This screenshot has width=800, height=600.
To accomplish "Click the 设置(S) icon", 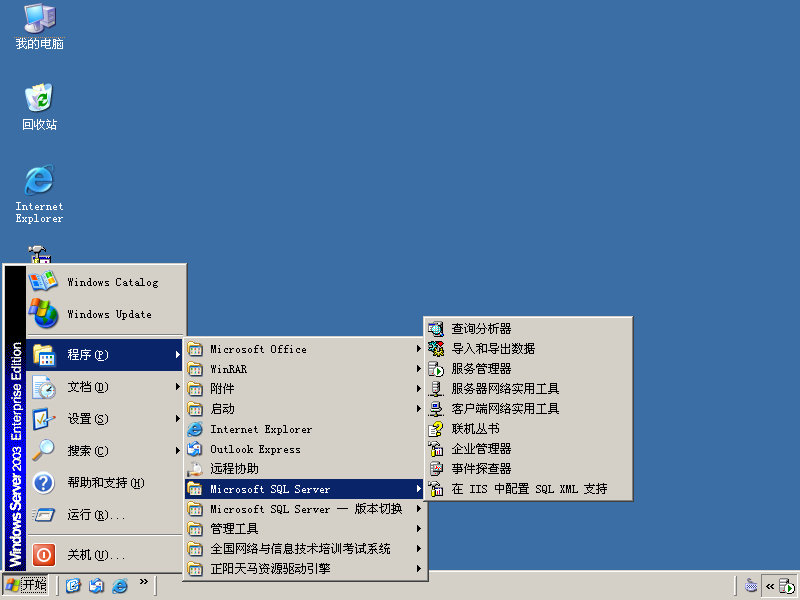I will pyautogui.click(x=44, y=419).
